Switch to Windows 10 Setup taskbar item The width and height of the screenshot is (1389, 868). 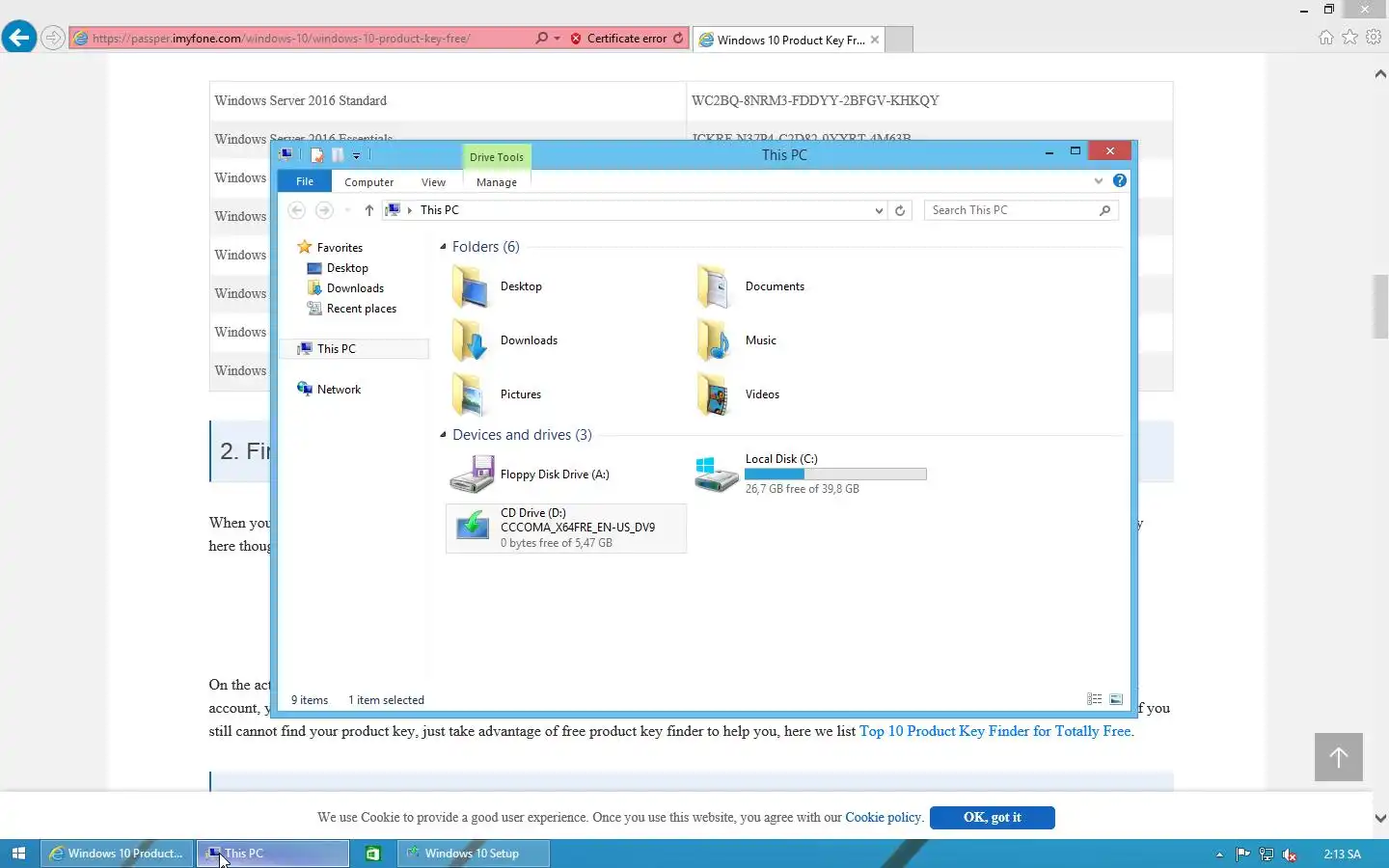coord(473,854)
